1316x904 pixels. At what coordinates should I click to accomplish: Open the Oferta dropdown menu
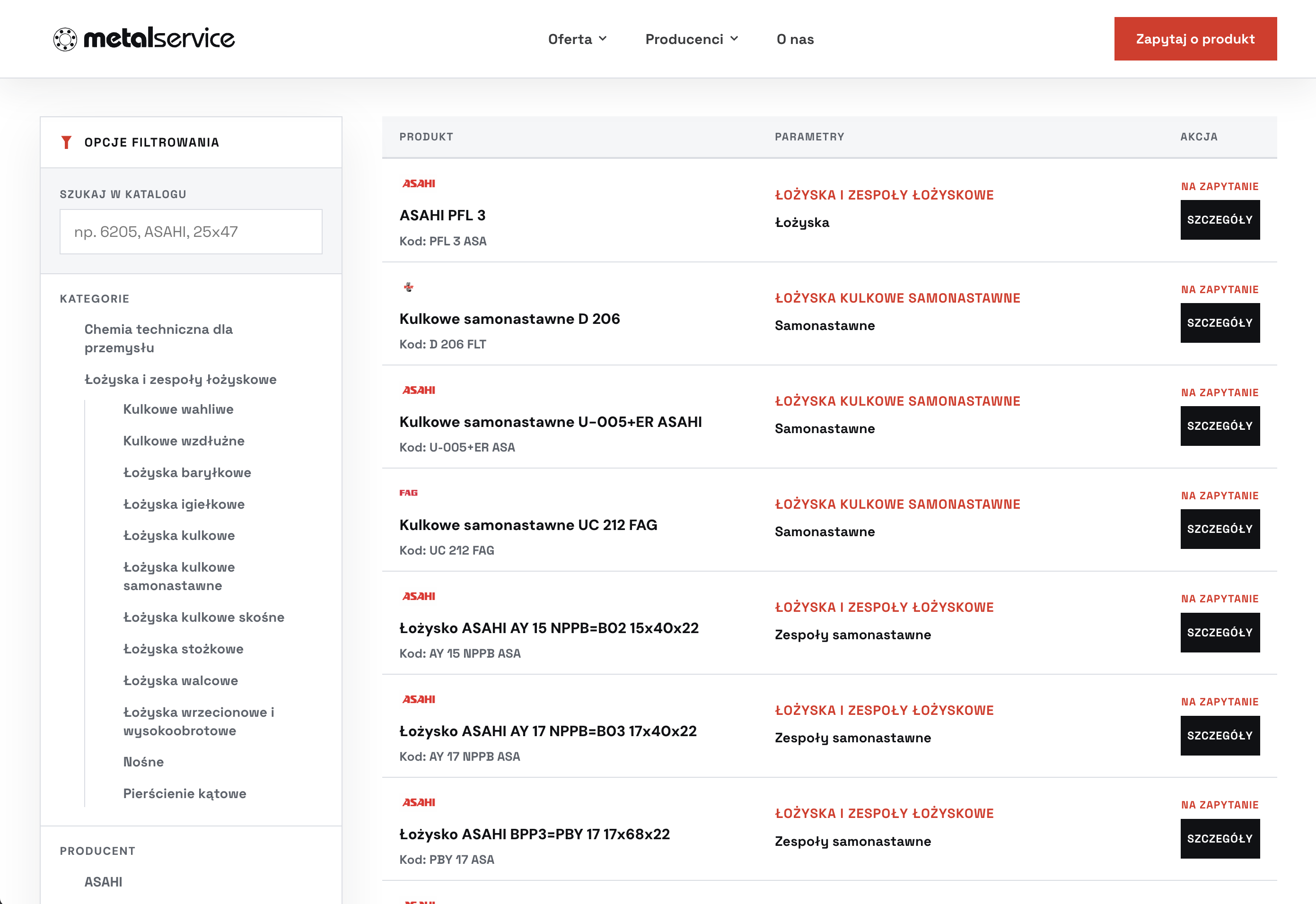pyautogui.click(x=578, y=39)
